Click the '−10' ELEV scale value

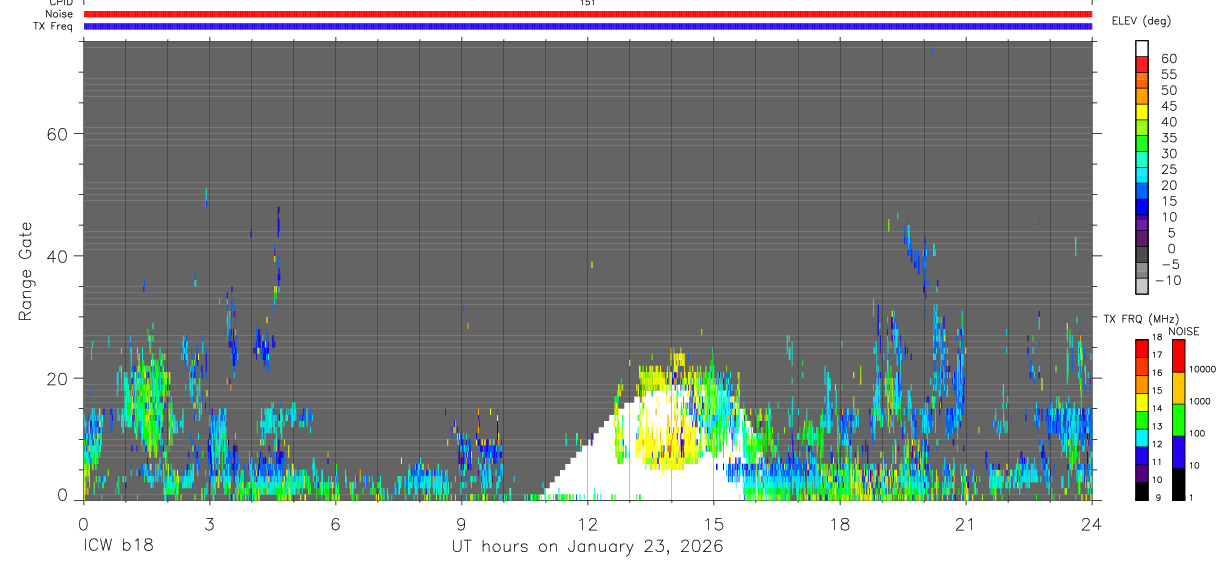1168,281
